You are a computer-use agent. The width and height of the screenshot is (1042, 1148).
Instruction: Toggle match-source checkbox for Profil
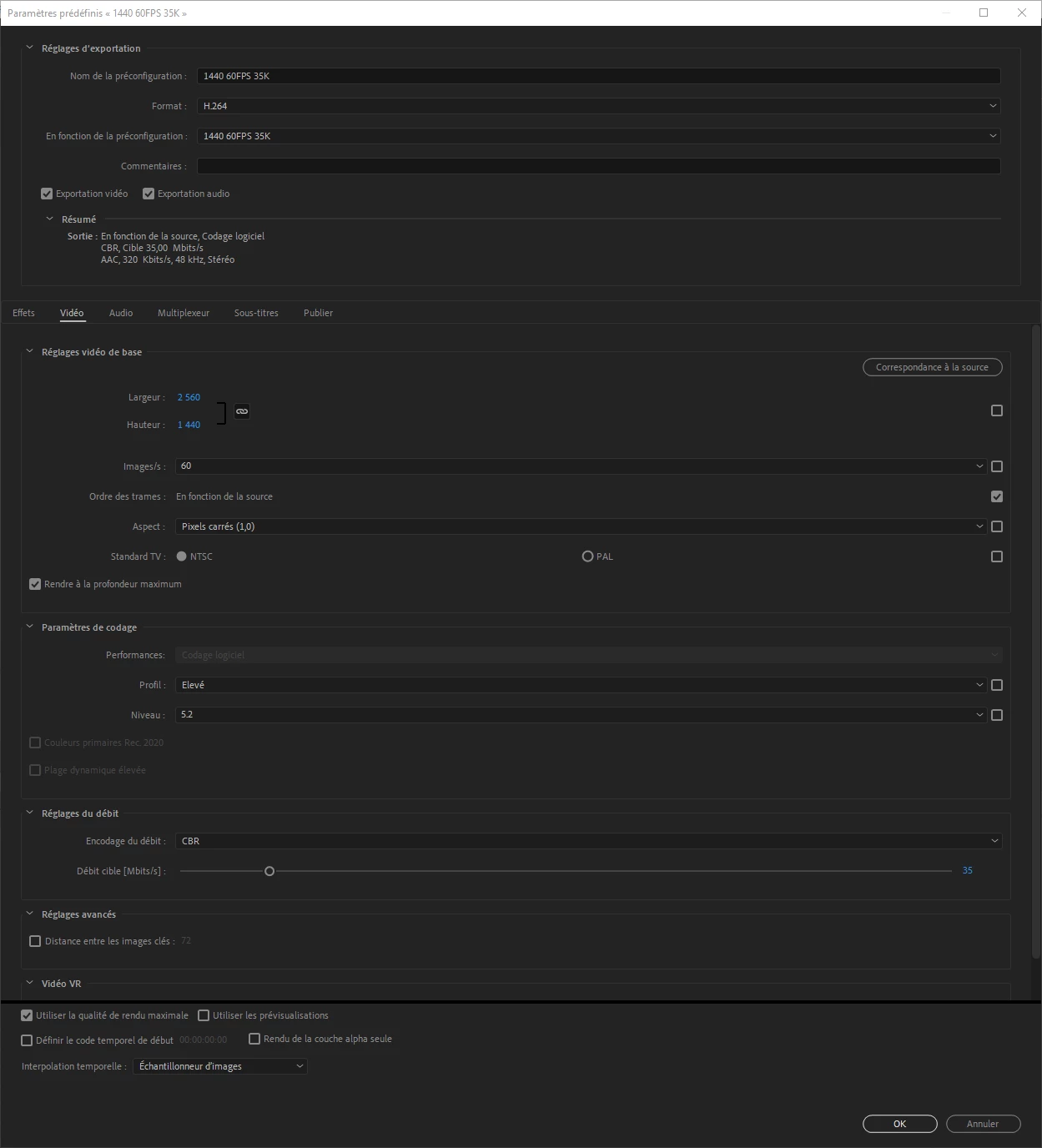click(x=997, y=685)
